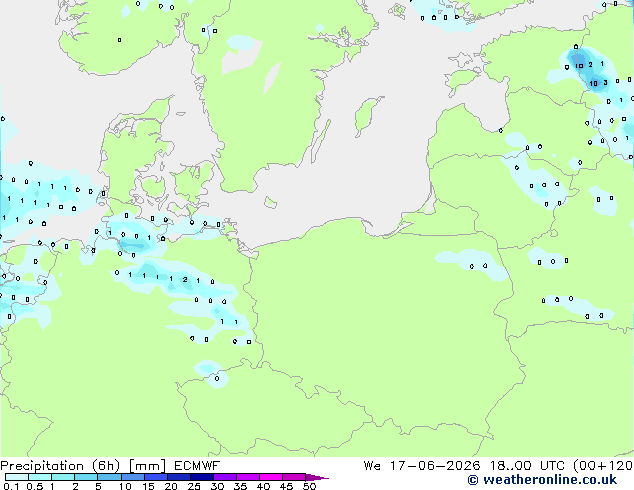
Task: Click the 0.5–1 mm legend color box
Action: pos(40,477)
